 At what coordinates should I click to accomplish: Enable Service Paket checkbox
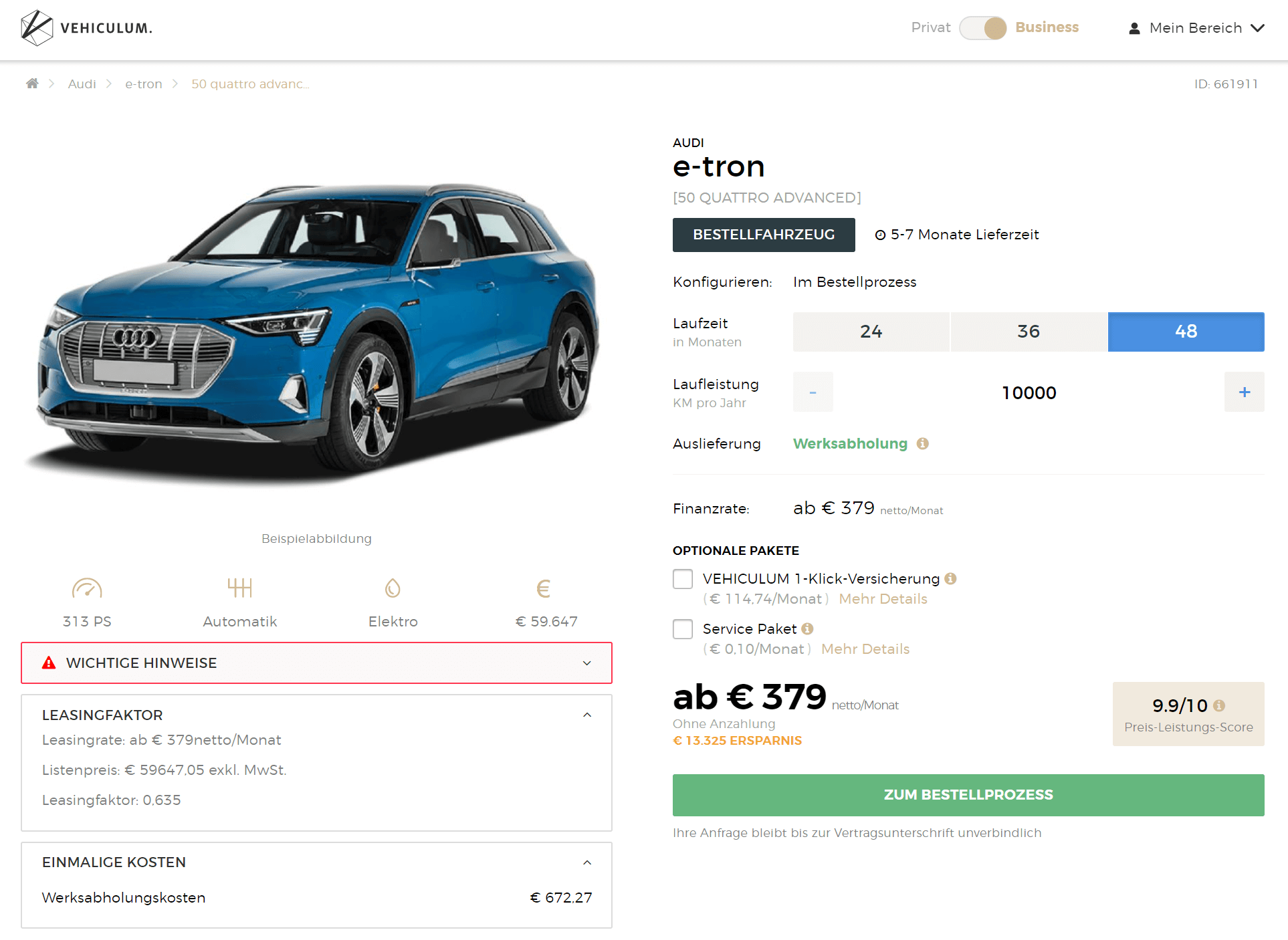(x=683, y=629)
